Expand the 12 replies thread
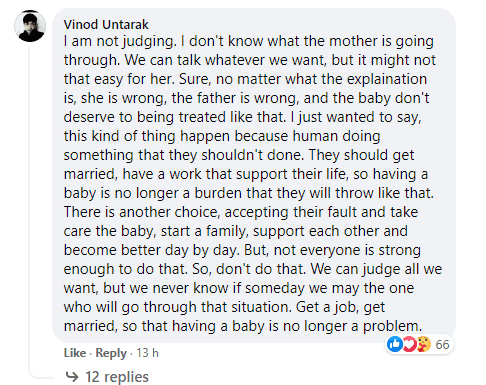This screenshot has width=486, height=385. click(x=117, y=377)
